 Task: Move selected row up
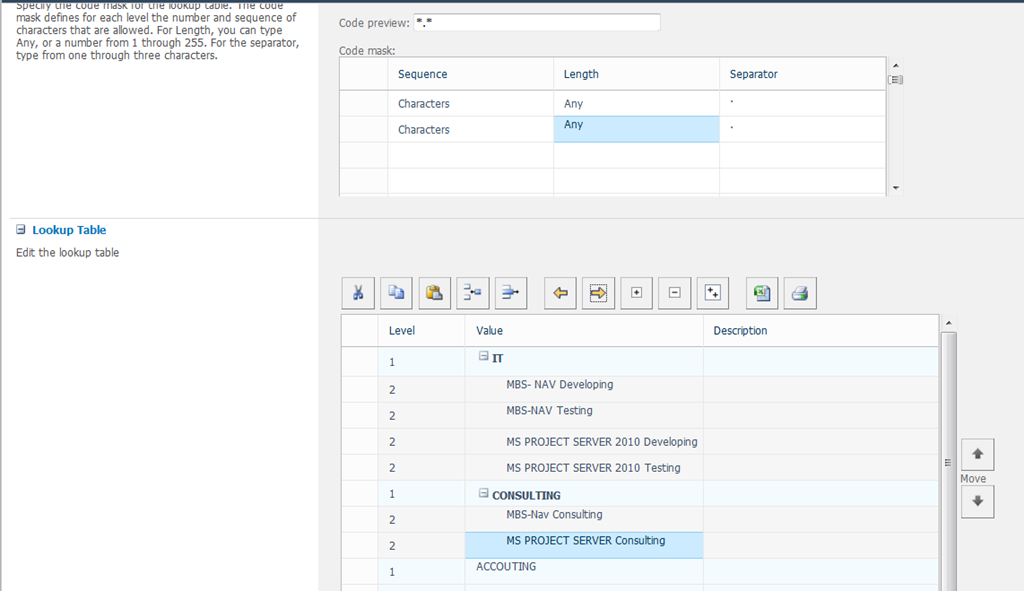tap(977, 454)
